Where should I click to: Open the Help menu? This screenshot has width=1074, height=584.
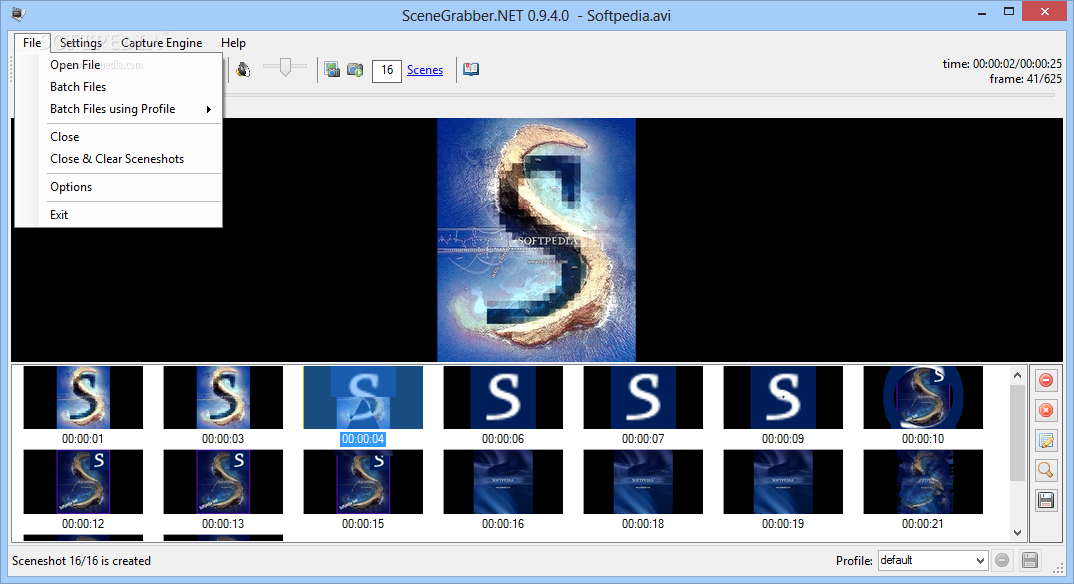coord(233,42)
